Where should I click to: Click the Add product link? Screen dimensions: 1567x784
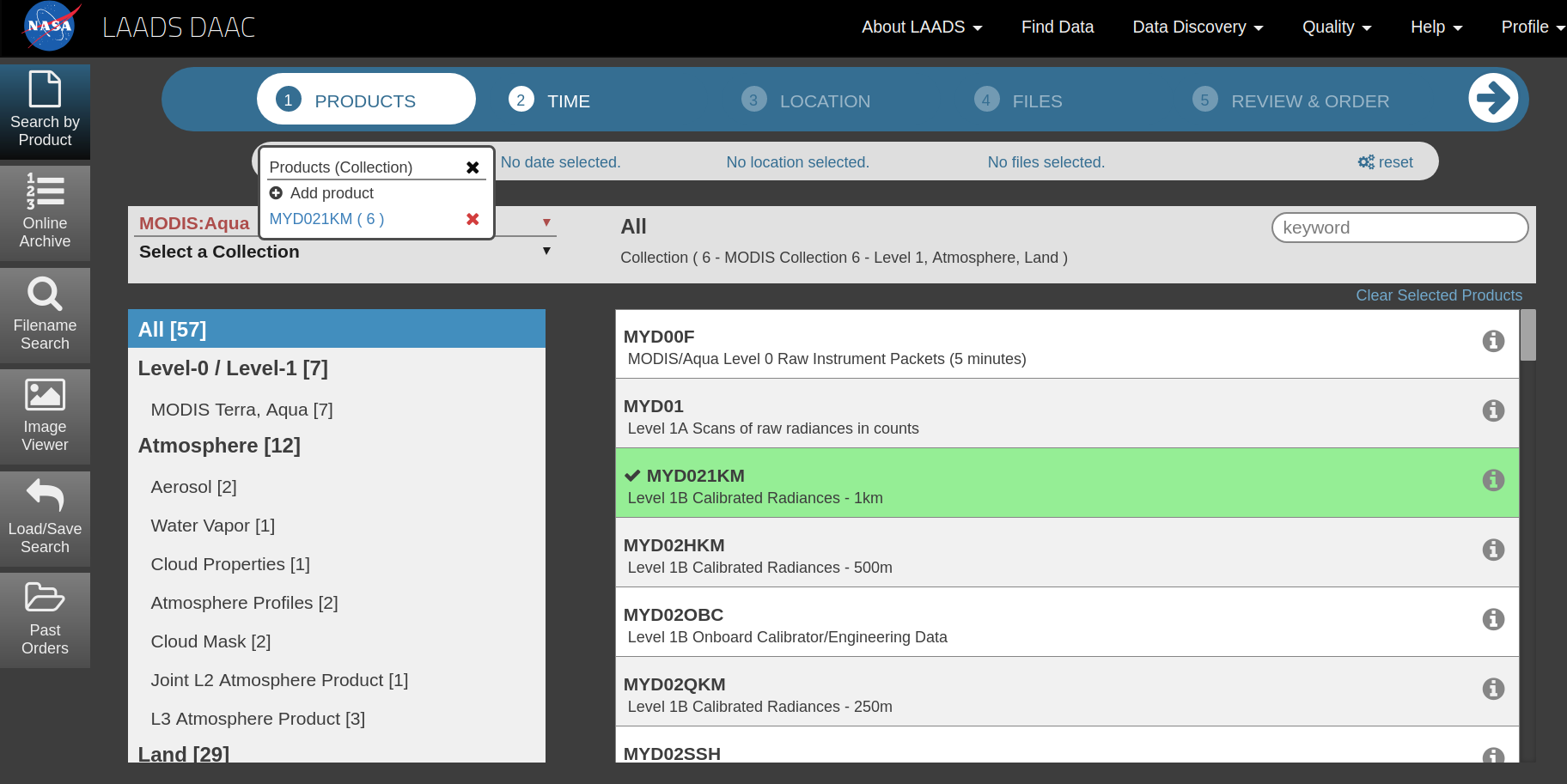[321, 193]
